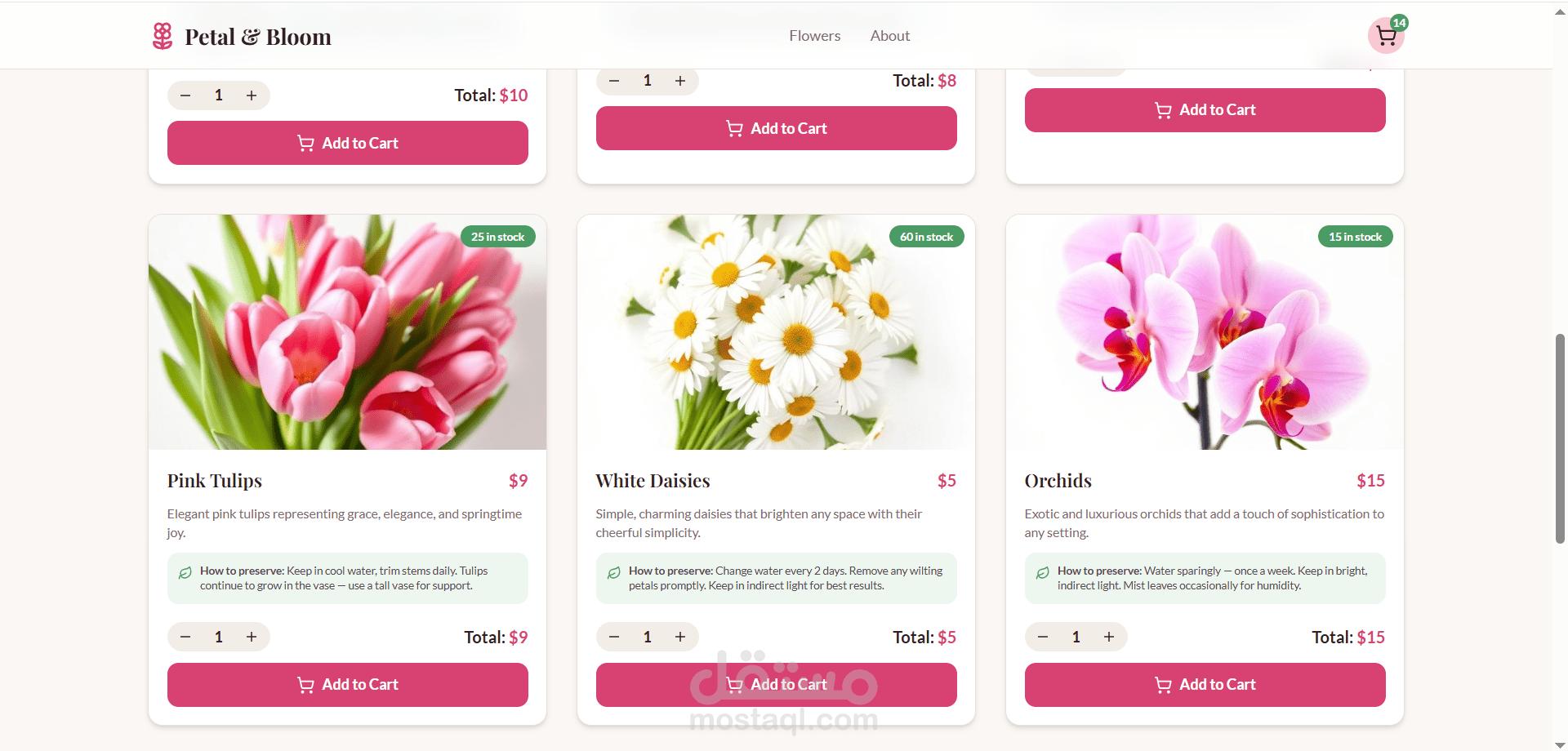Add White Daisies to cart
This screenshot has width=1568, height=751.
click(777, 685)
